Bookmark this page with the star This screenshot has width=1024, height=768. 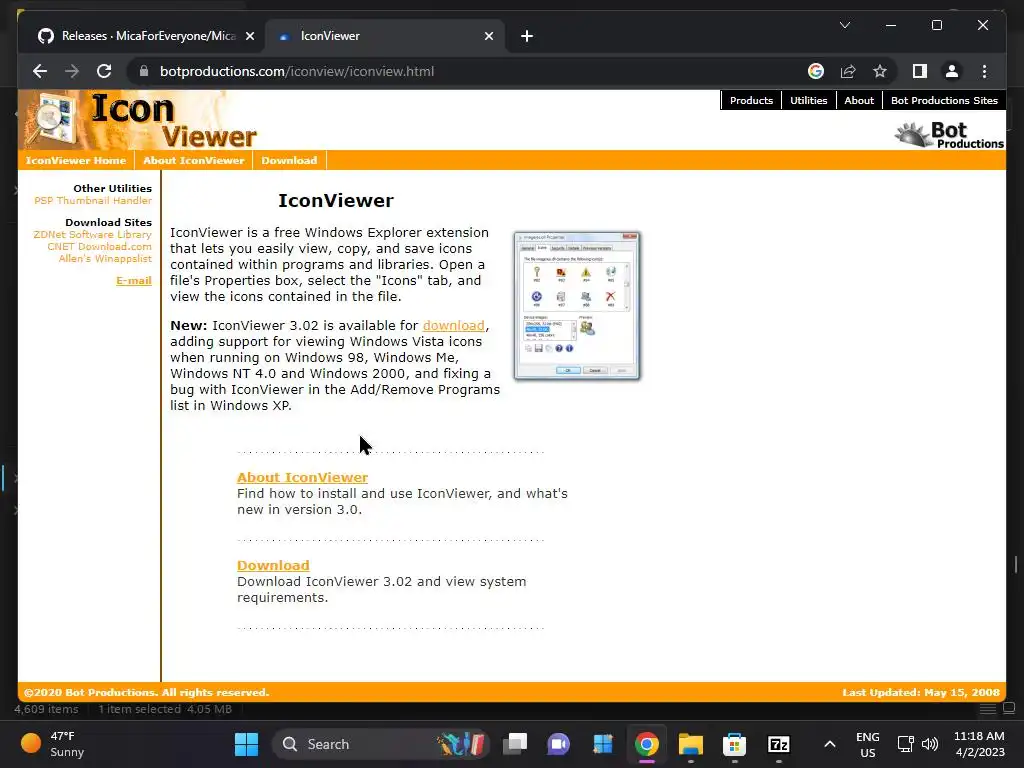coord(880,71)
